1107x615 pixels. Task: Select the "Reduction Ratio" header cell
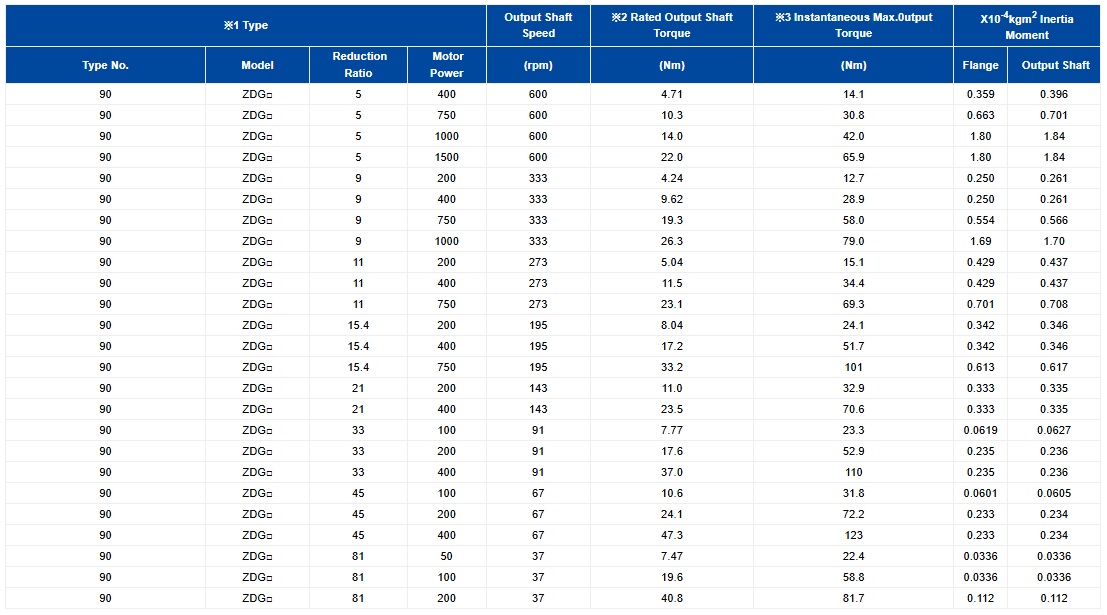coord(359,65)
